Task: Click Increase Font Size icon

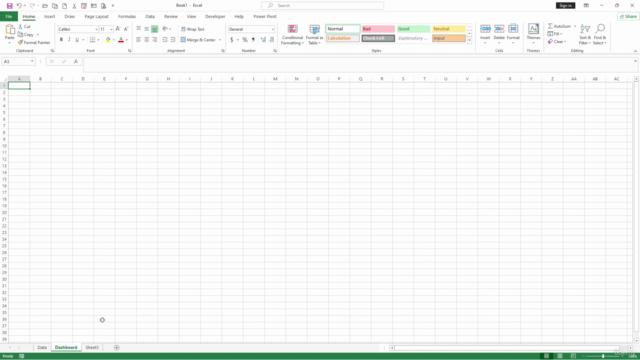Action: click(118, 29)
